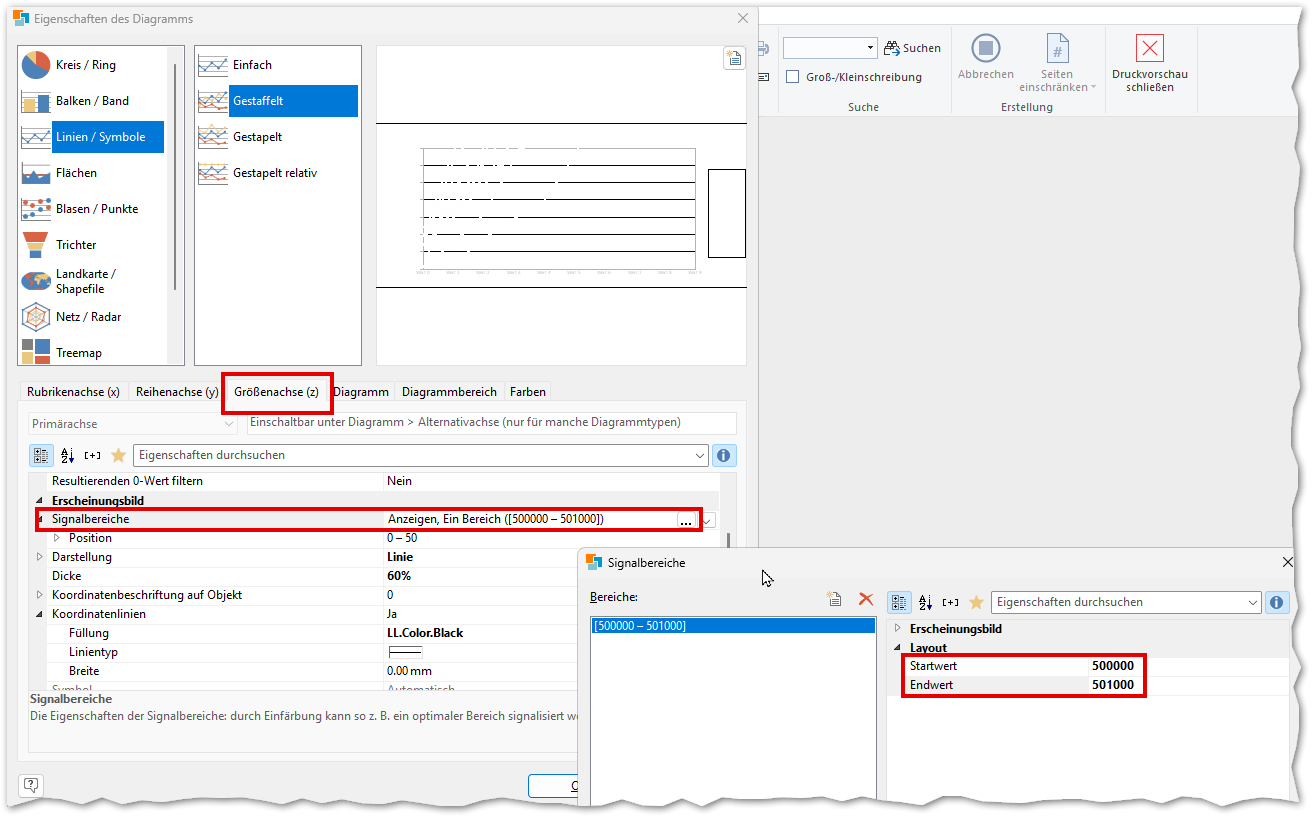1313x818 pixels.
Task: Enable Groß-/Kleinschreibung checkbox
Action: [792, 77]
